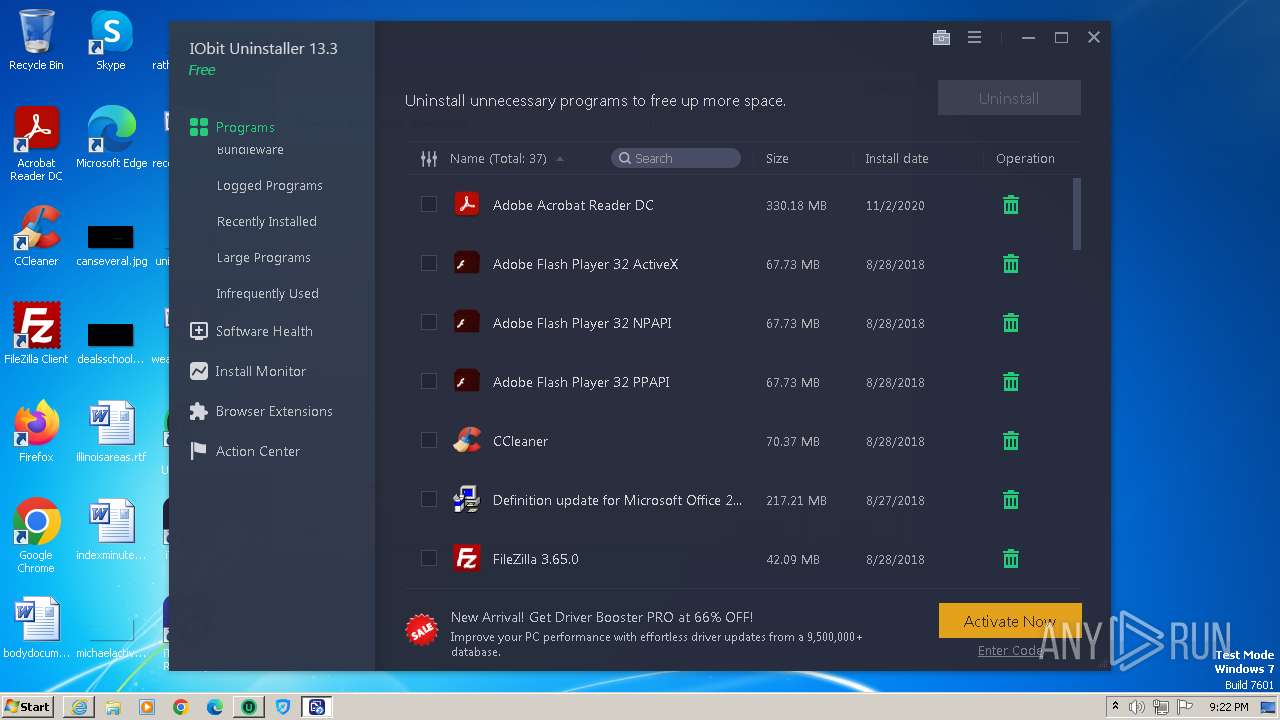
Task: Open Acrobat Reader DC desktop shortcut
Action: (x=36, y=143)
